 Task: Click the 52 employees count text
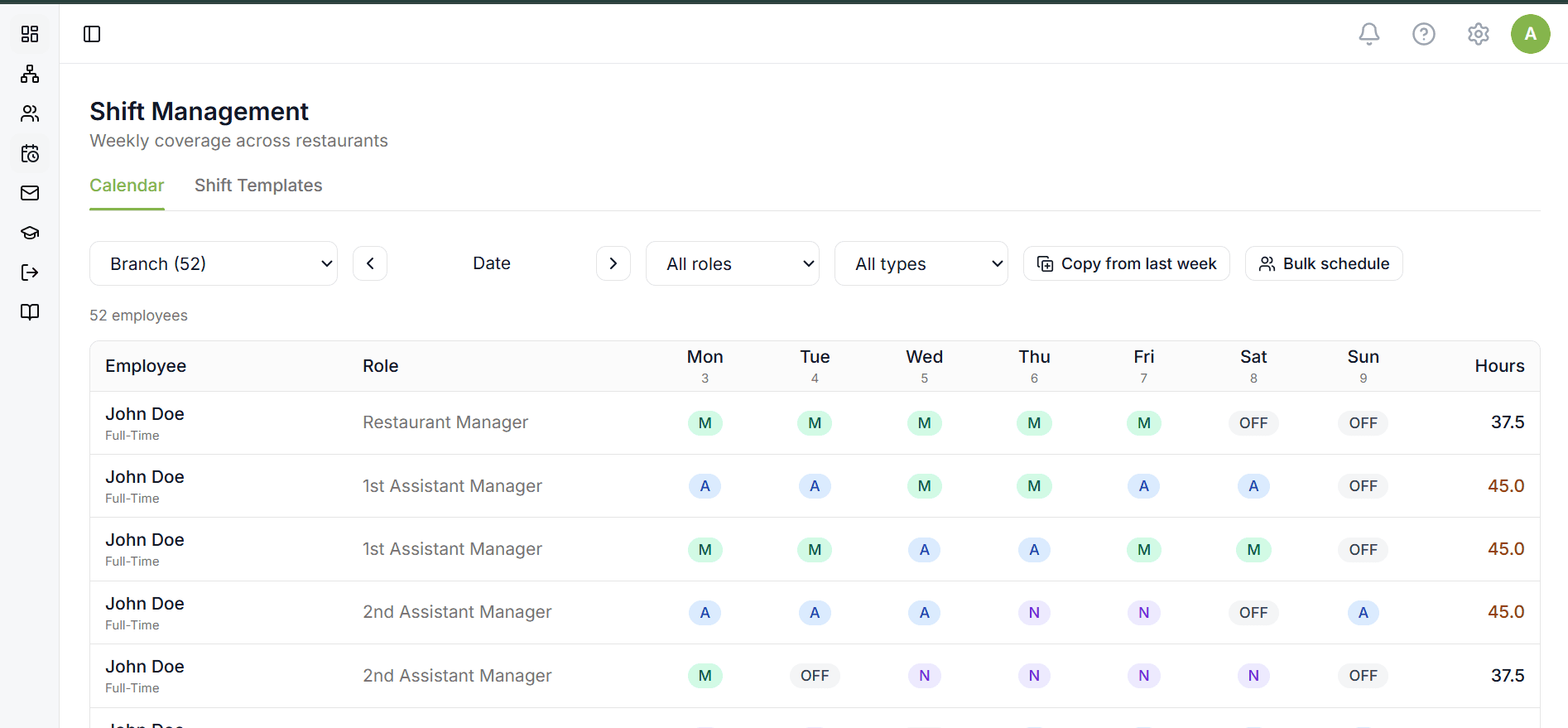[138, 316]
